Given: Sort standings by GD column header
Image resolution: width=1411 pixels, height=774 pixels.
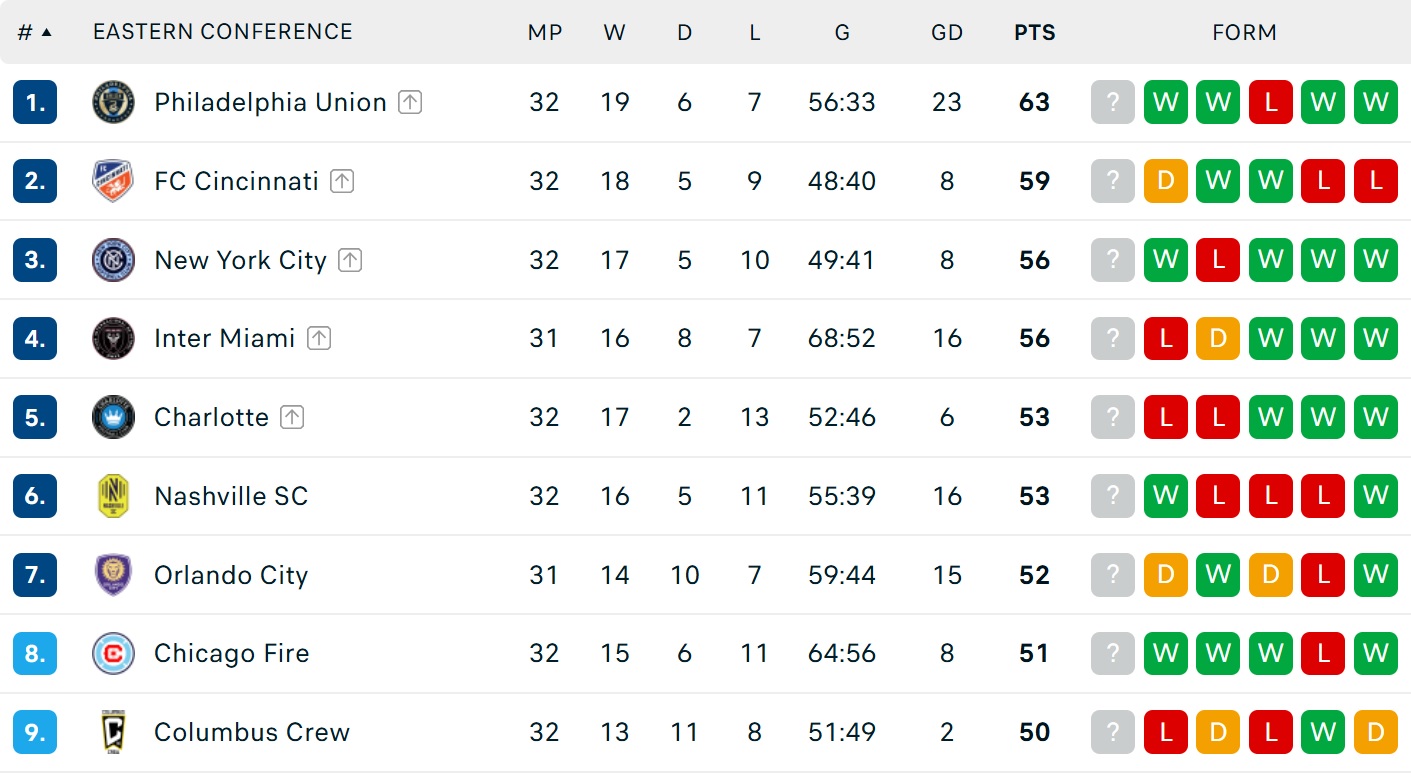Looking at the screenshot, I should pyautogui.click(x=946, y=32).
